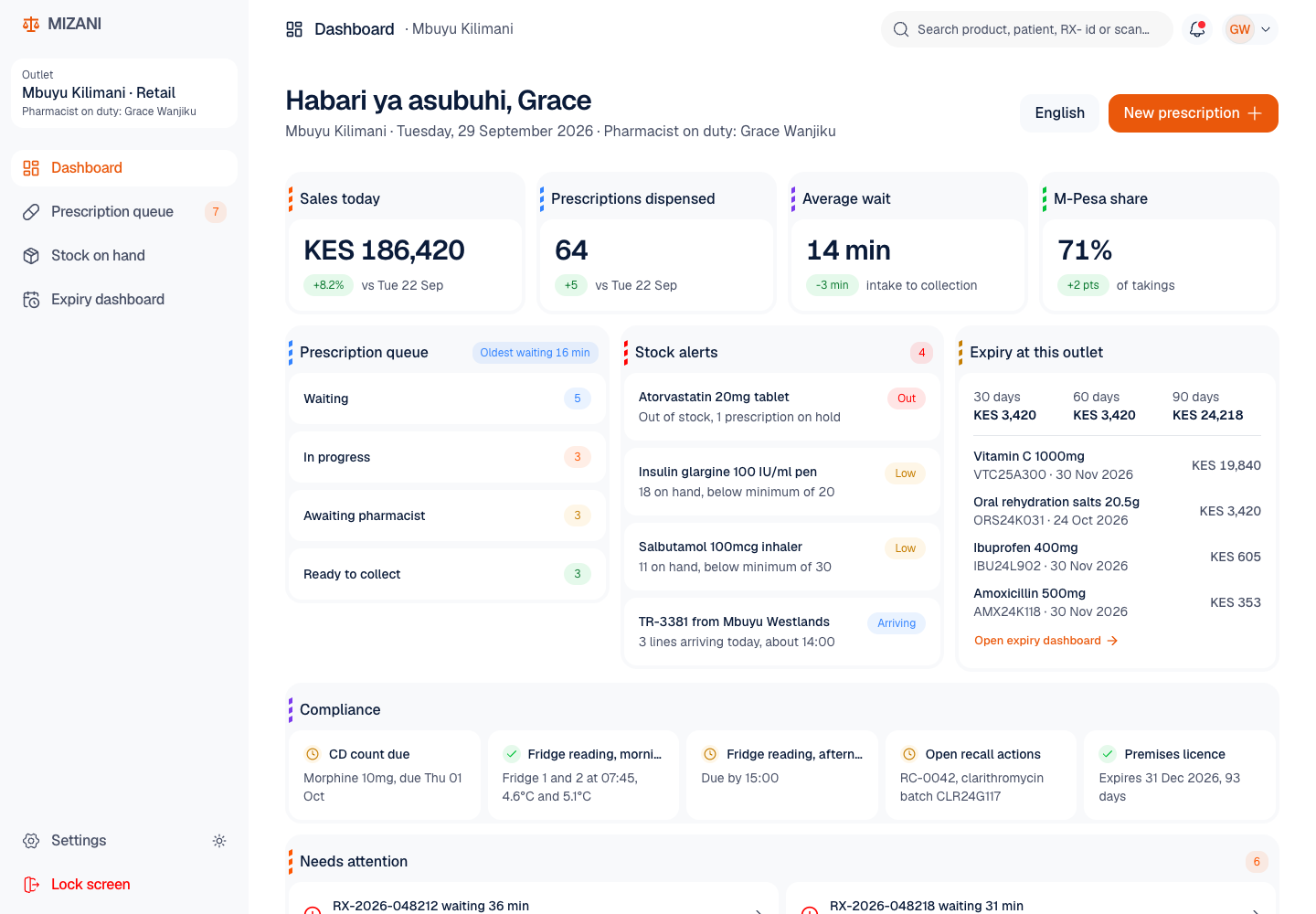Click the Vitamin C 1000mg expiry row

coord(1117,465)
